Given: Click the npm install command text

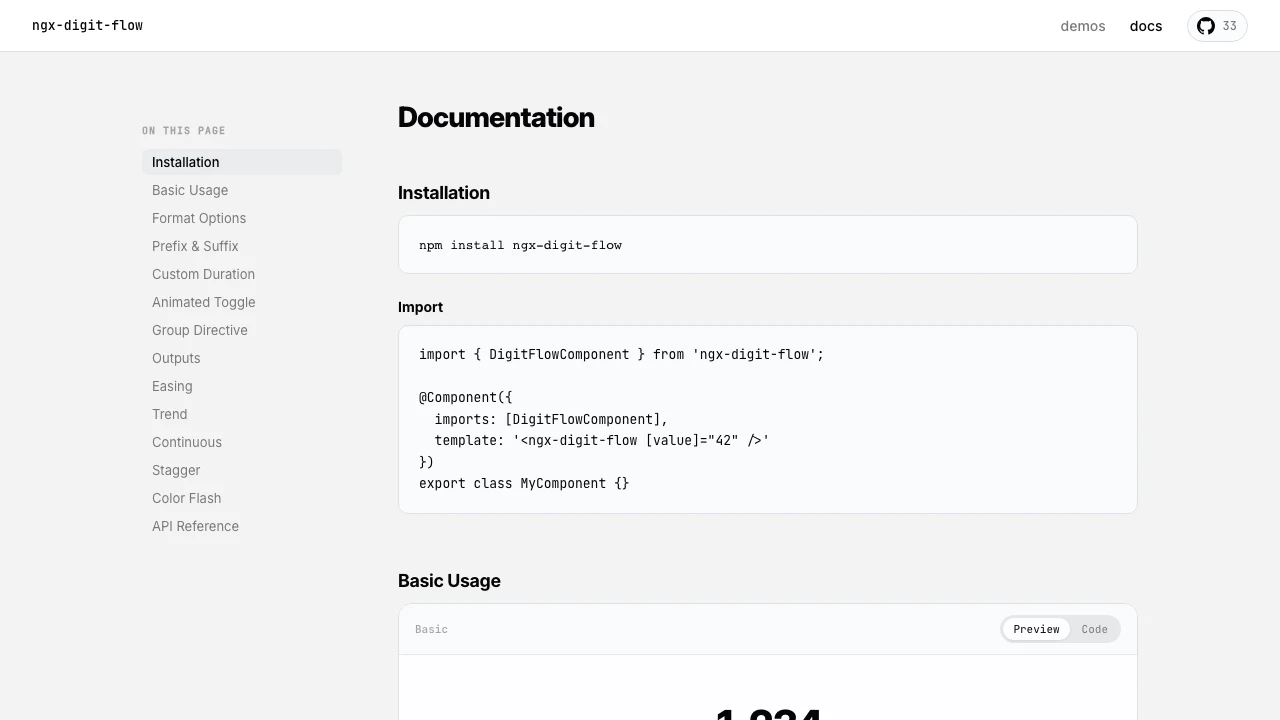Looking at the screenshot, I should (x=520, y=245).
